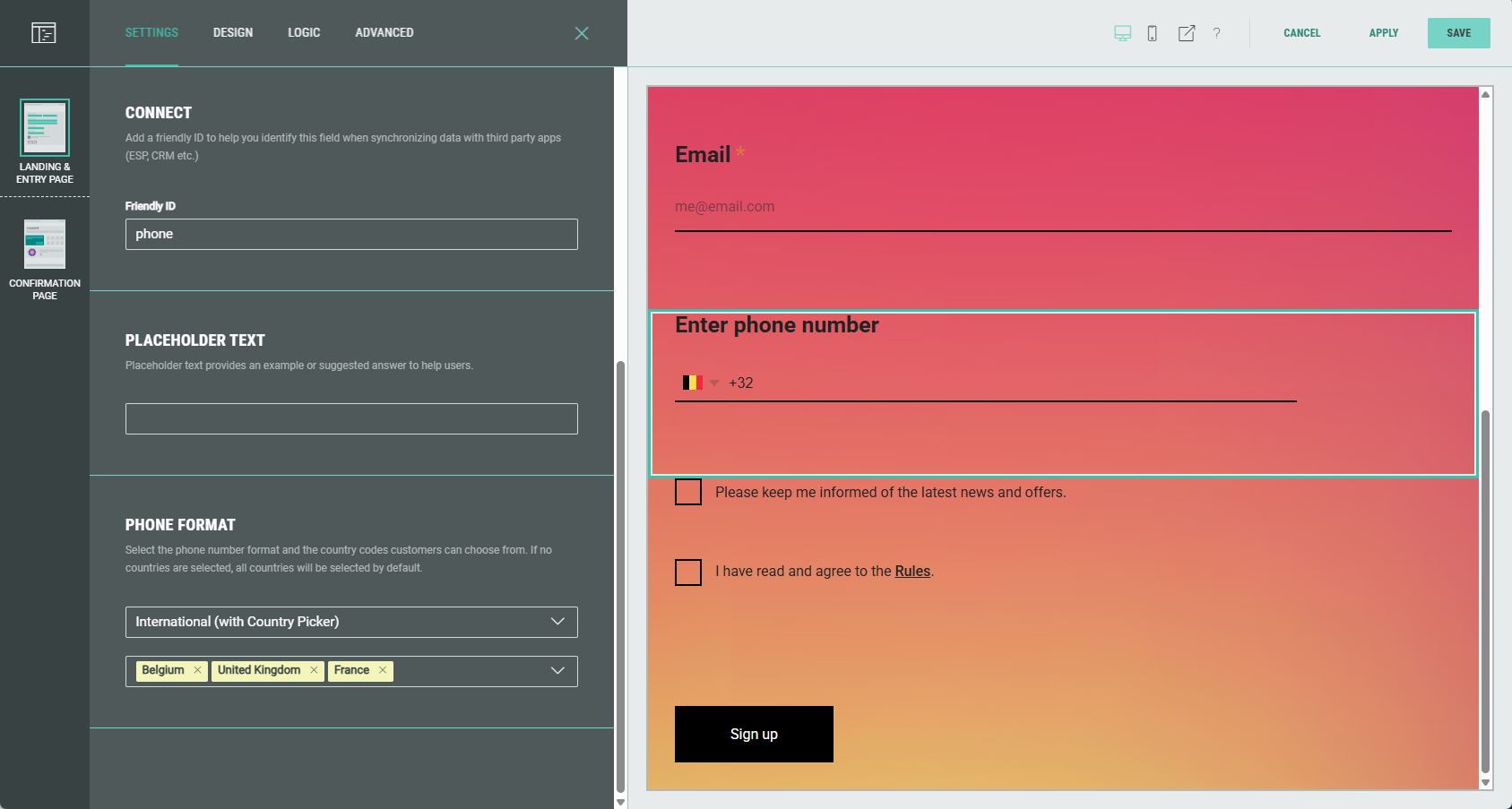Expand the country codes selection dropdown

557,671
